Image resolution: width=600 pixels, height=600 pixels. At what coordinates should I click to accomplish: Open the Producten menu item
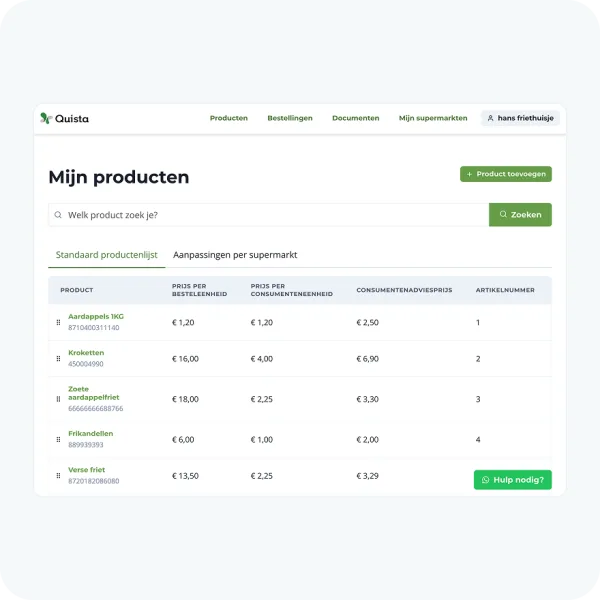(x=229, y=118)
